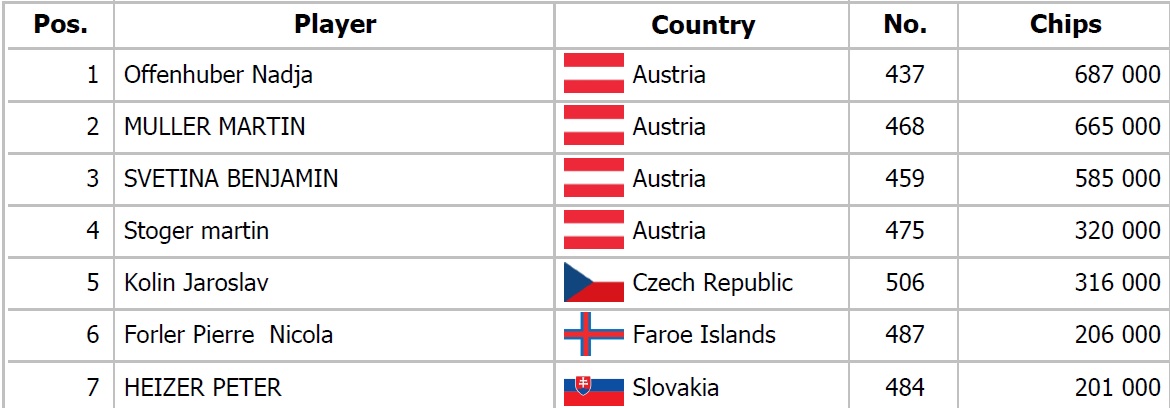1170x408 pixels.
Task: Click the Faroe Islands flag icon
Action: tap(594, 335)
